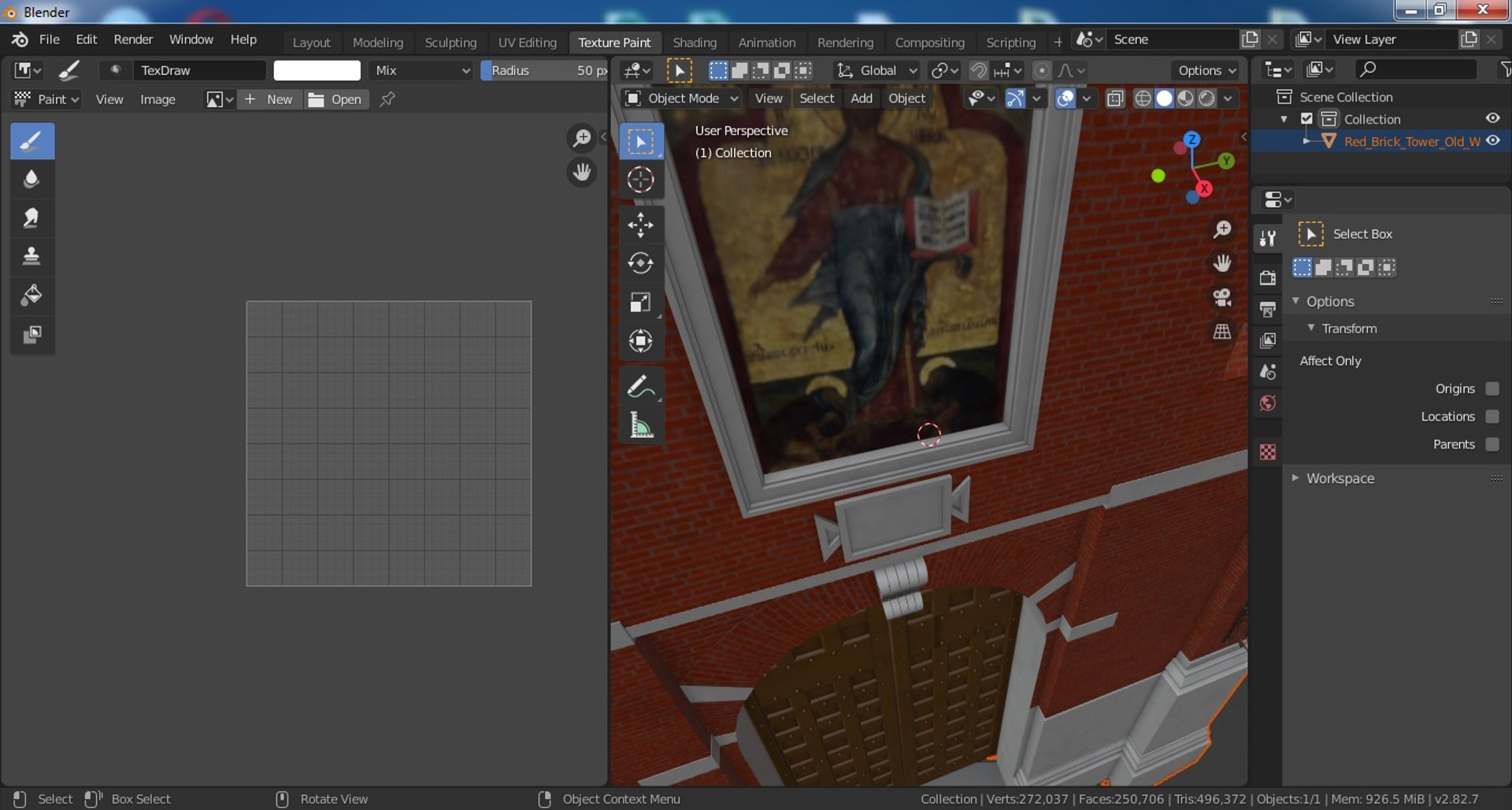The image size is (1512, 810).
Task: Click the brush Radius slider
Action: [x=544, y=70]
